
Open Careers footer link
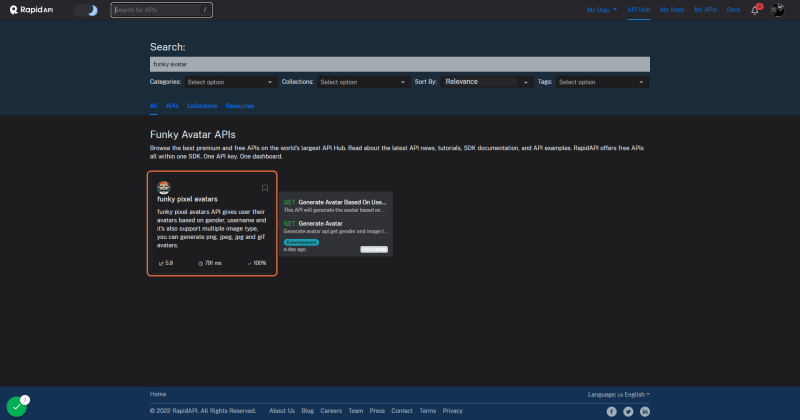331,411
